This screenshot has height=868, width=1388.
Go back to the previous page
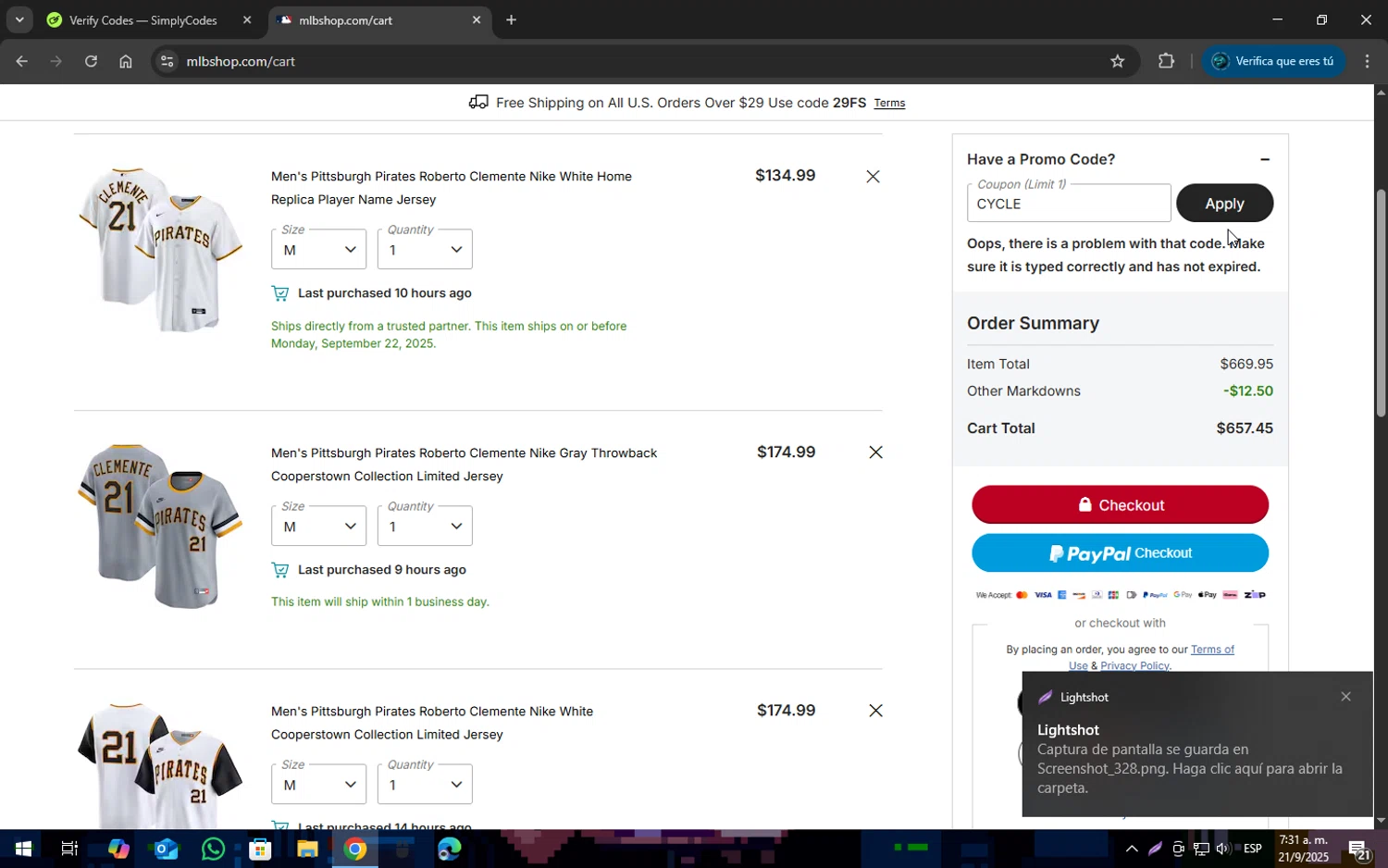(21, 62)
